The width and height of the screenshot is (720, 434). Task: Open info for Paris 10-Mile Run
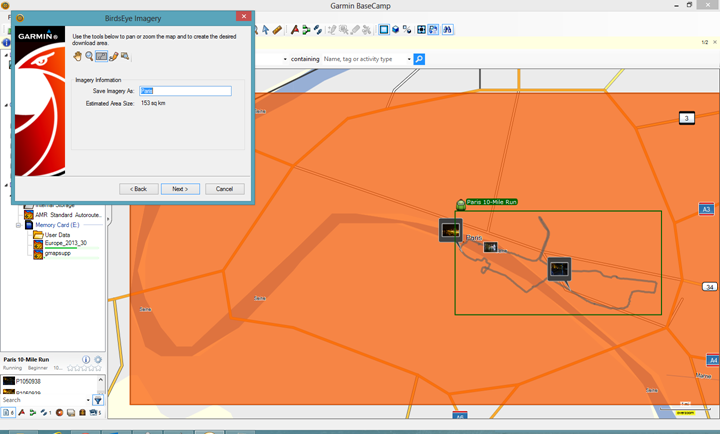(x=86, y=360)
